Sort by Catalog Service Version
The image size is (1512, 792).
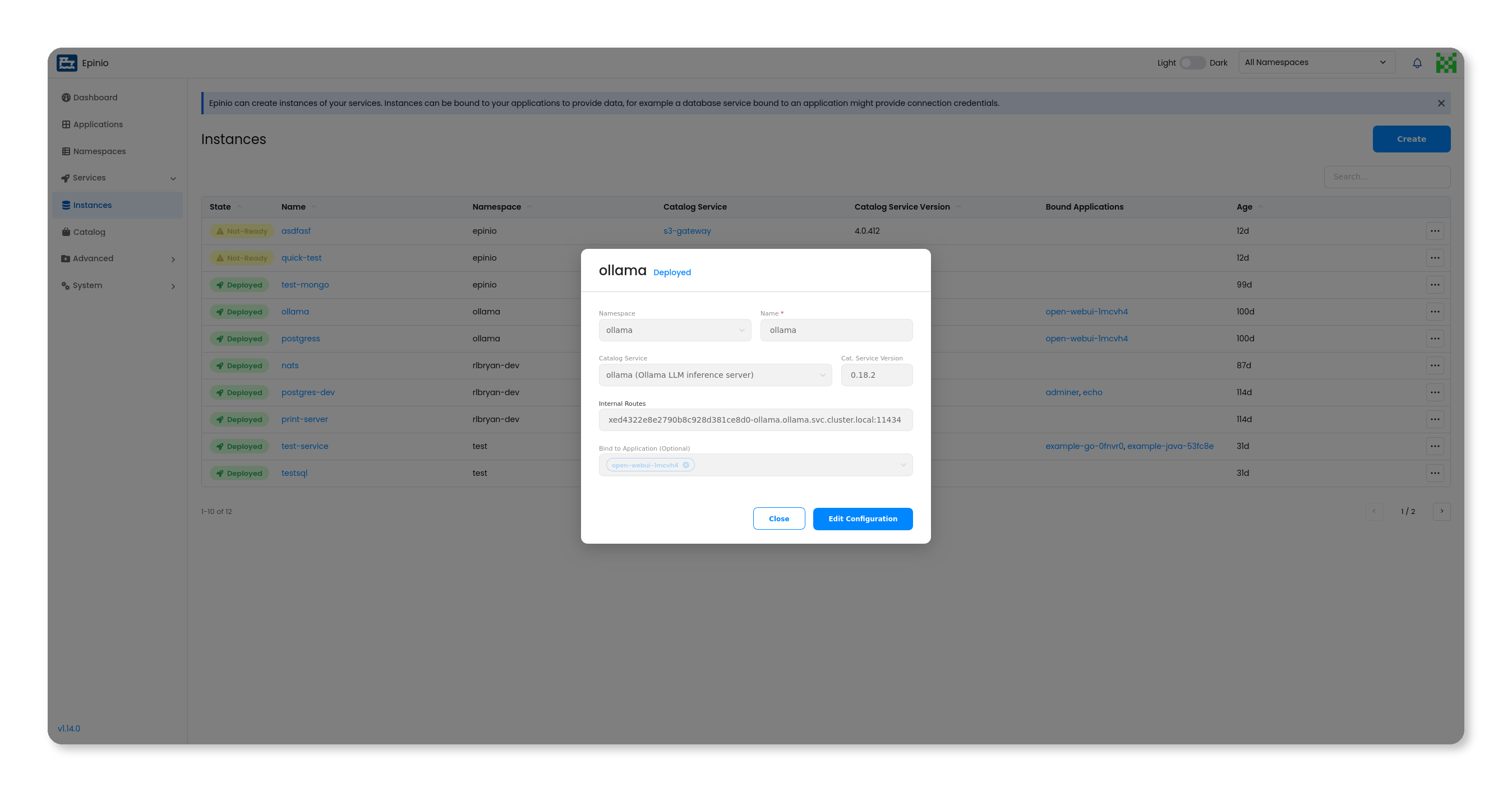(x=907, y=206)
